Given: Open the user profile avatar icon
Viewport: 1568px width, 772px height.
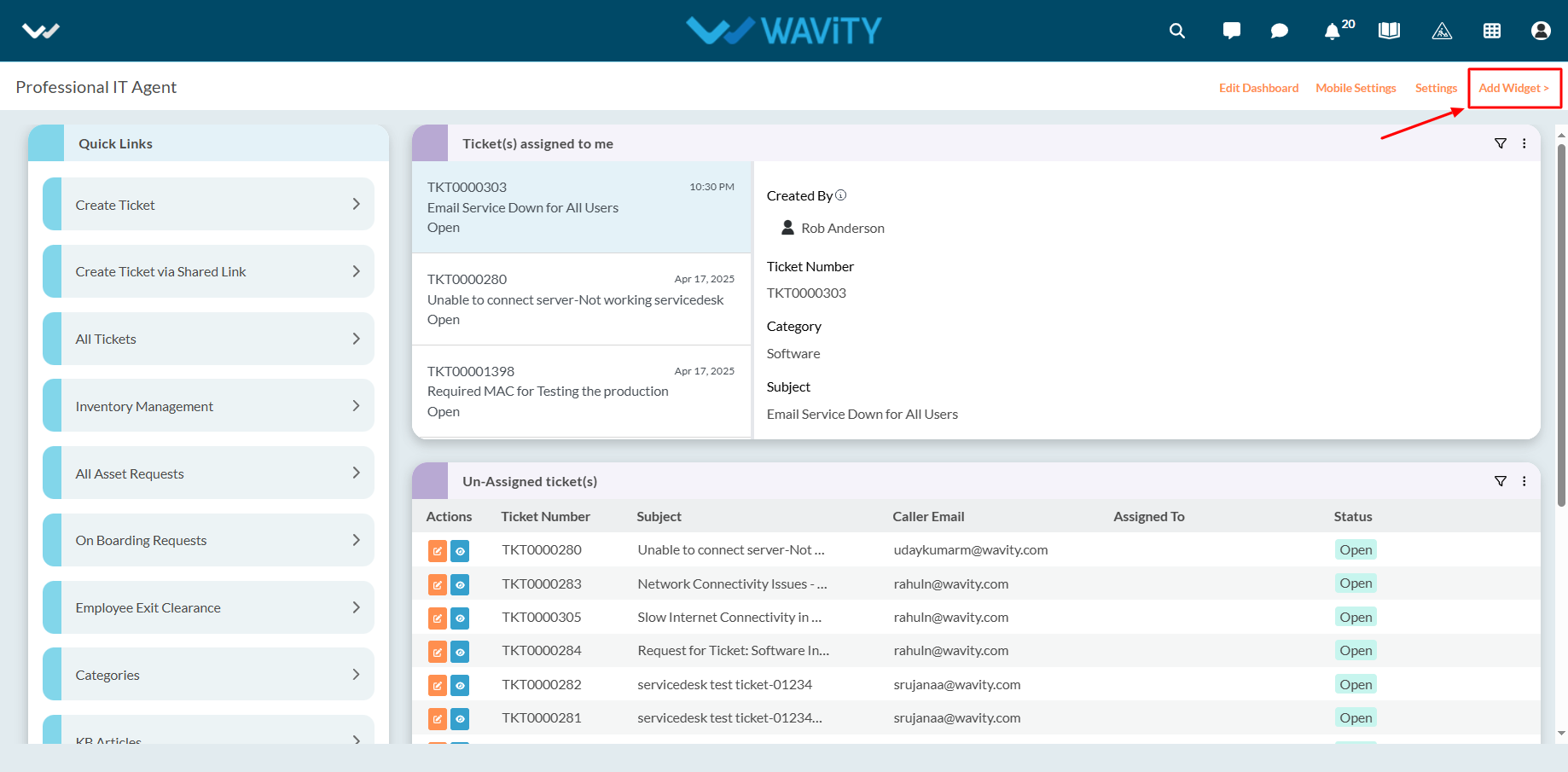Looking at the screenshot, I should click(1541, 31).
